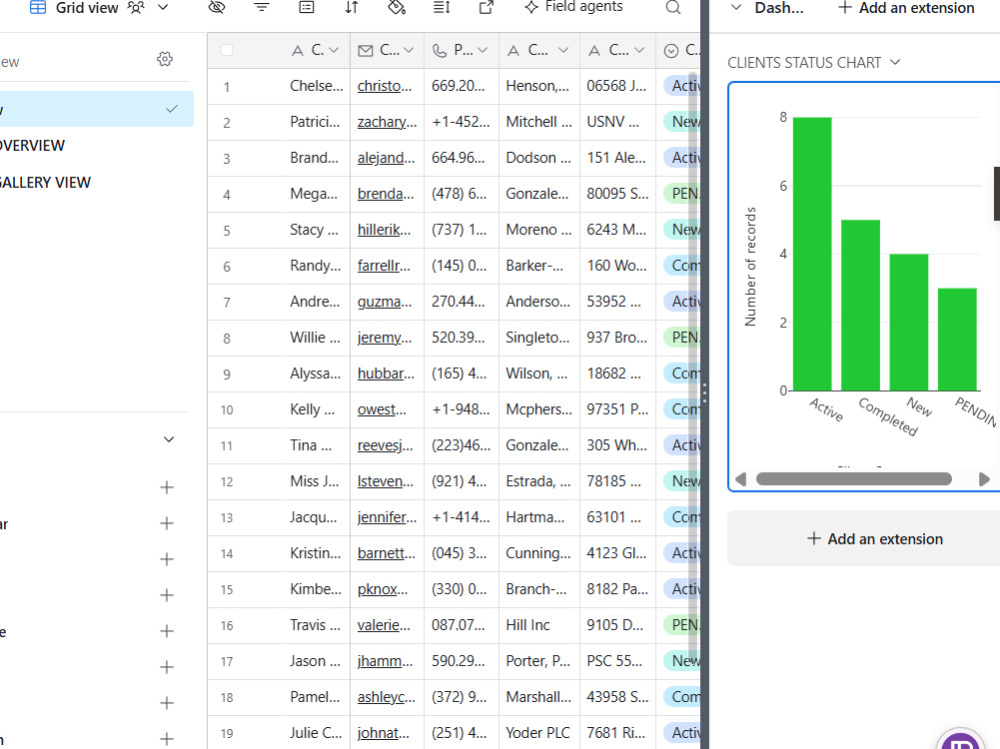The width and height of the screenshot is (1000, 749).
Task: Click the seventh plus icon in sidebar
Action: [x=166, y=703]
